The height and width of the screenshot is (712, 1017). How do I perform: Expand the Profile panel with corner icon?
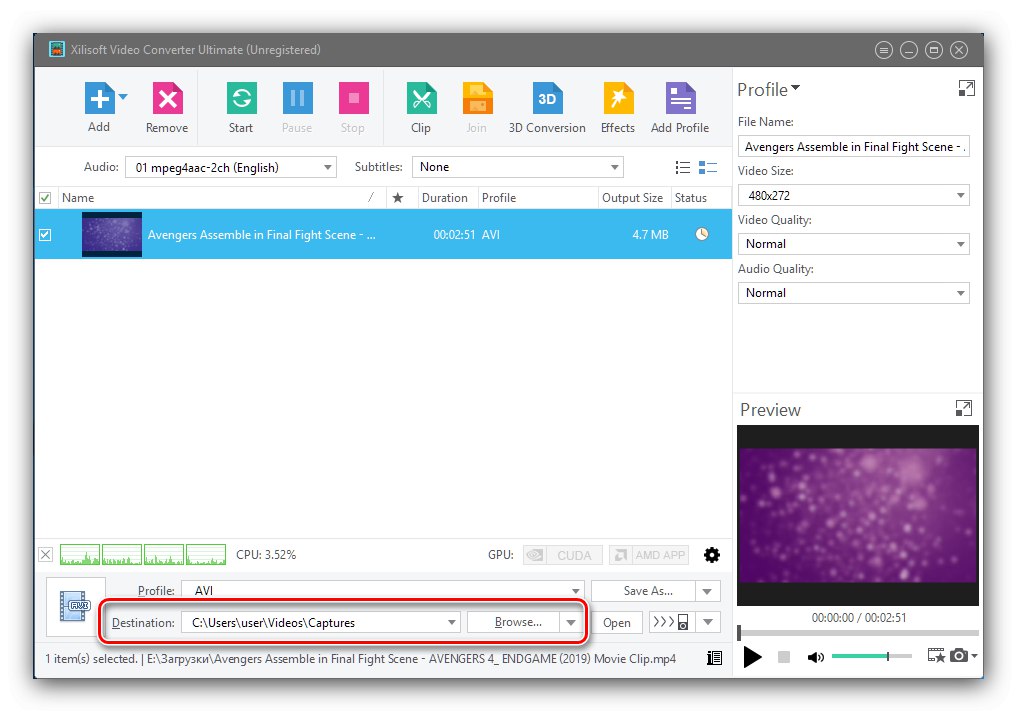pos(966,88)
